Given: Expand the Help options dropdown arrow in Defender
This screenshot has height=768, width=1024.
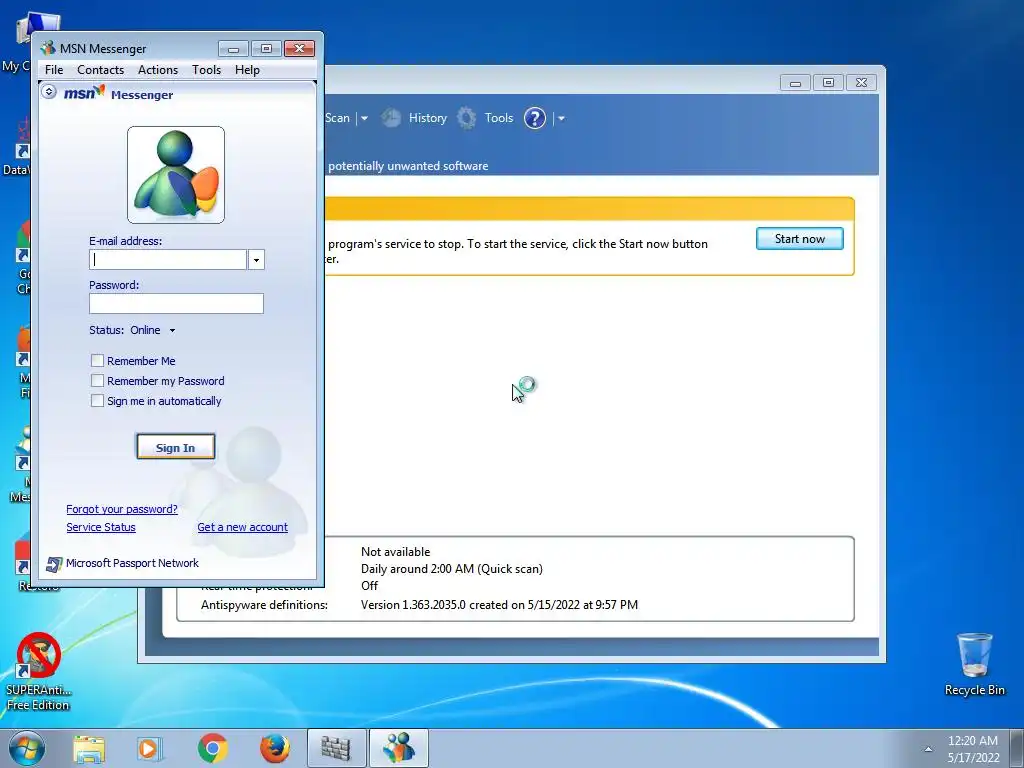Looking at the screenshot, I should coord(561,118).
